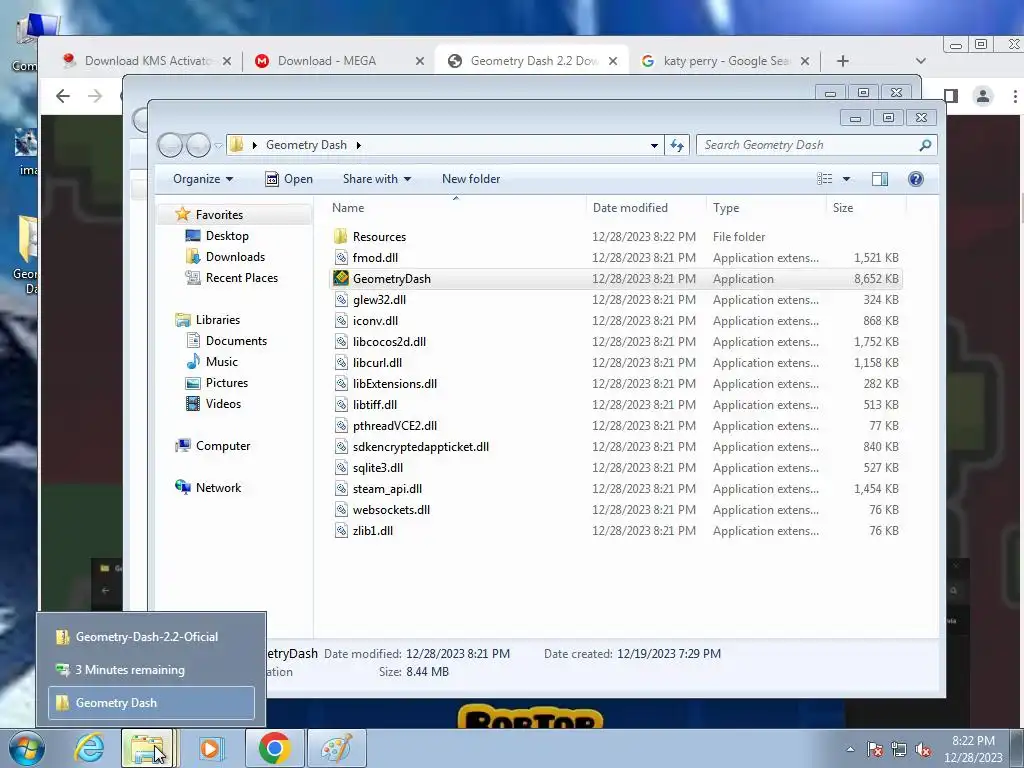Select pthreadVCE2.dll in the list
Viewport: 1024px width, 768px height.
tap(394, 426)
